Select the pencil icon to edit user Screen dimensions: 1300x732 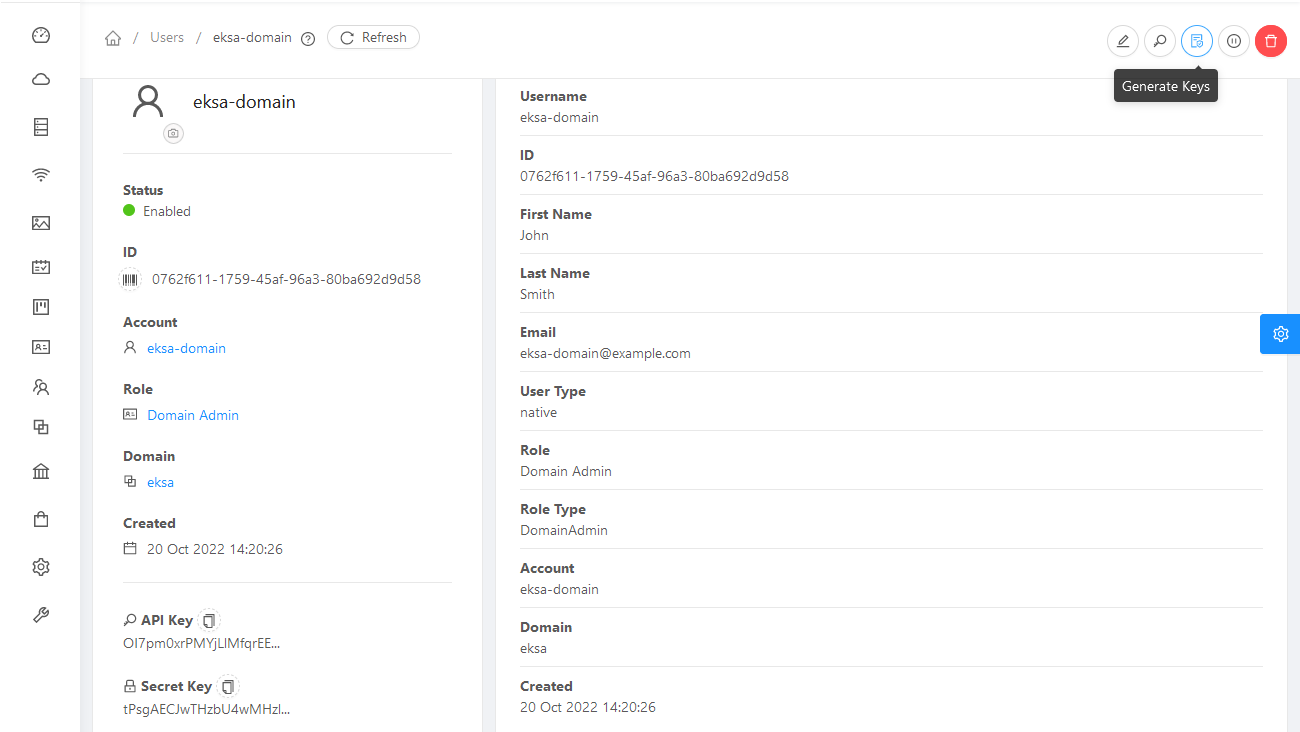pos(1122,41)
